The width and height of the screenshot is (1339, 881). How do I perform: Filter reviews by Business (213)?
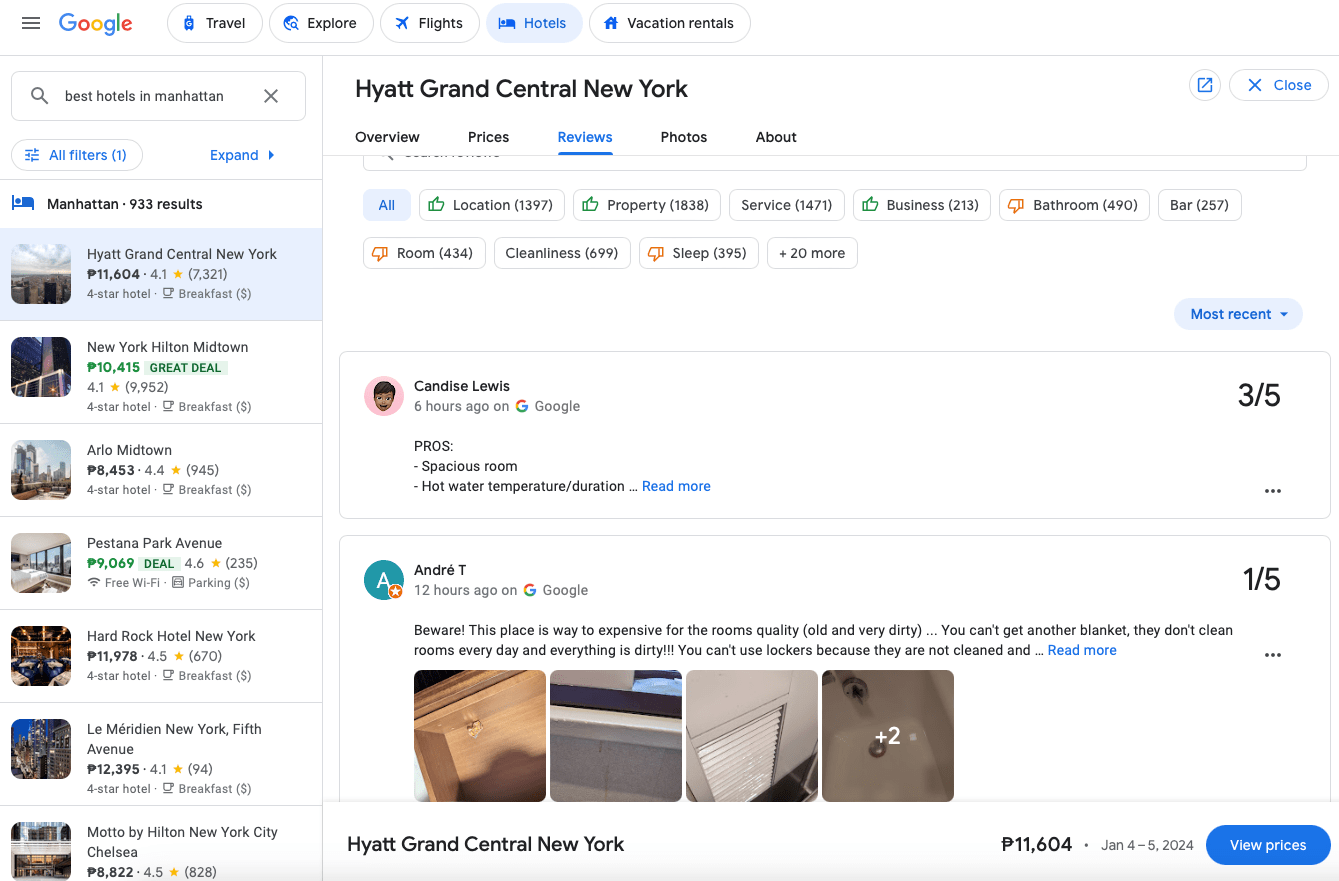(x=922, y=205)
